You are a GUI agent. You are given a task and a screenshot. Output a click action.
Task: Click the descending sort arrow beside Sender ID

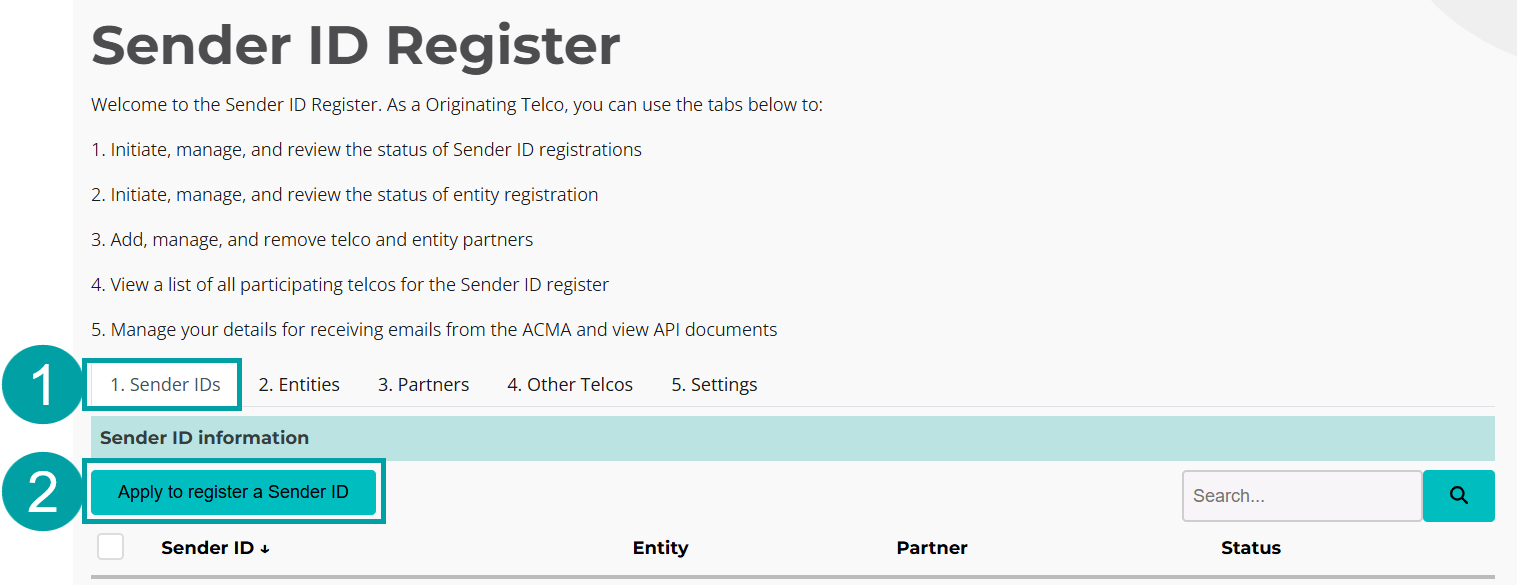(x=264, y=548)
